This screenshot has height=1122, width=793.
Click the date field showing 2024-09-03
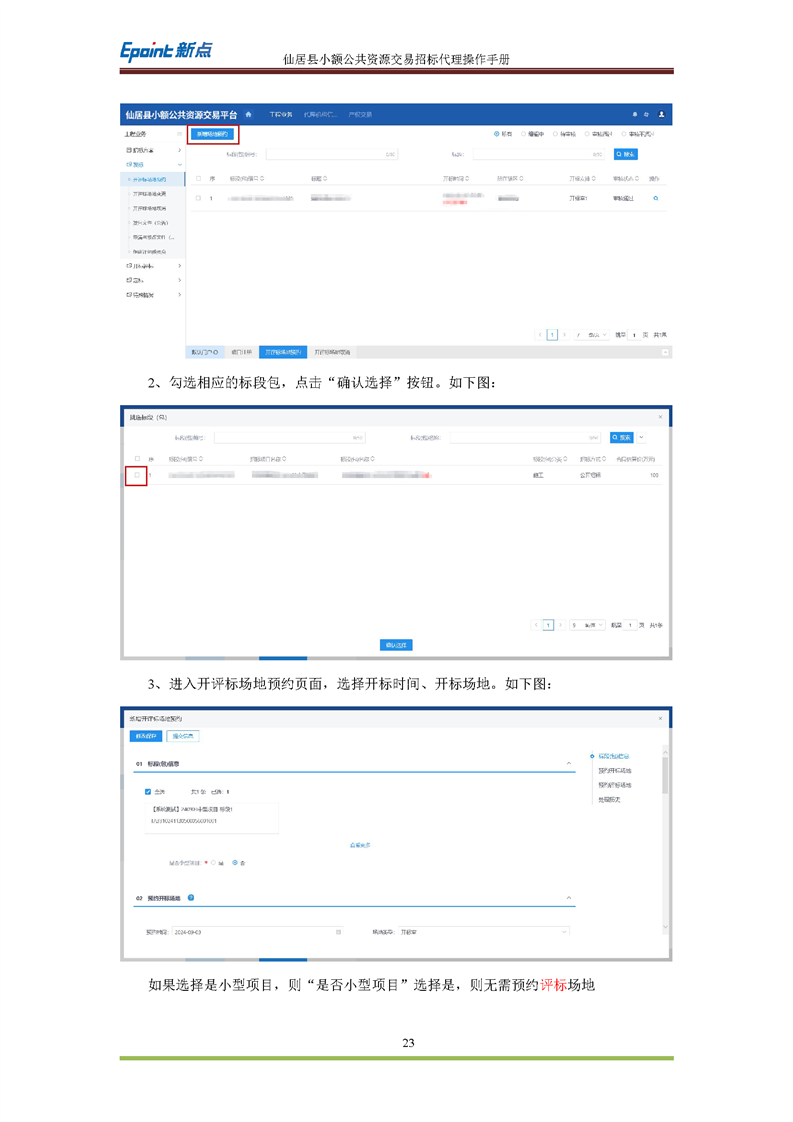258,932
